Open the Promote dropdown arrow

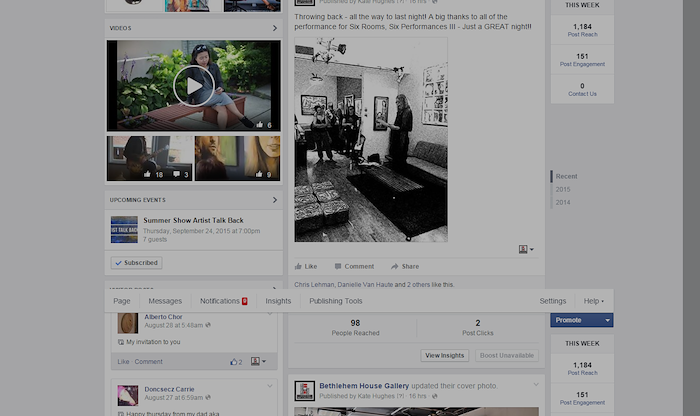tap(608, 320)
